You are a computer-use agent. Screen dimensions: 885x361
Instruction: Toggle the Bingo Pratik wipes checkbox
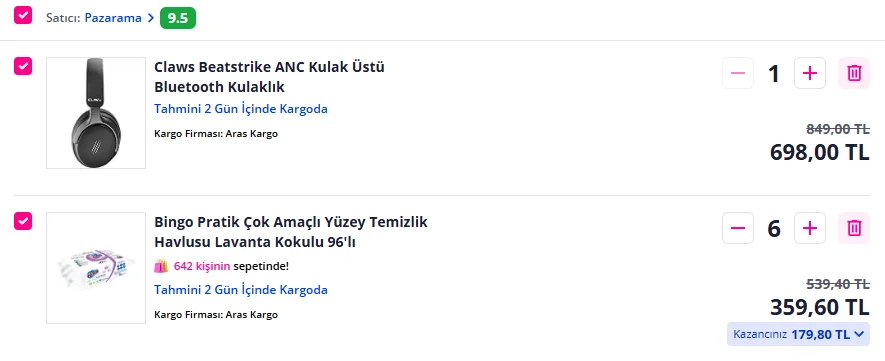pos(23,221)
